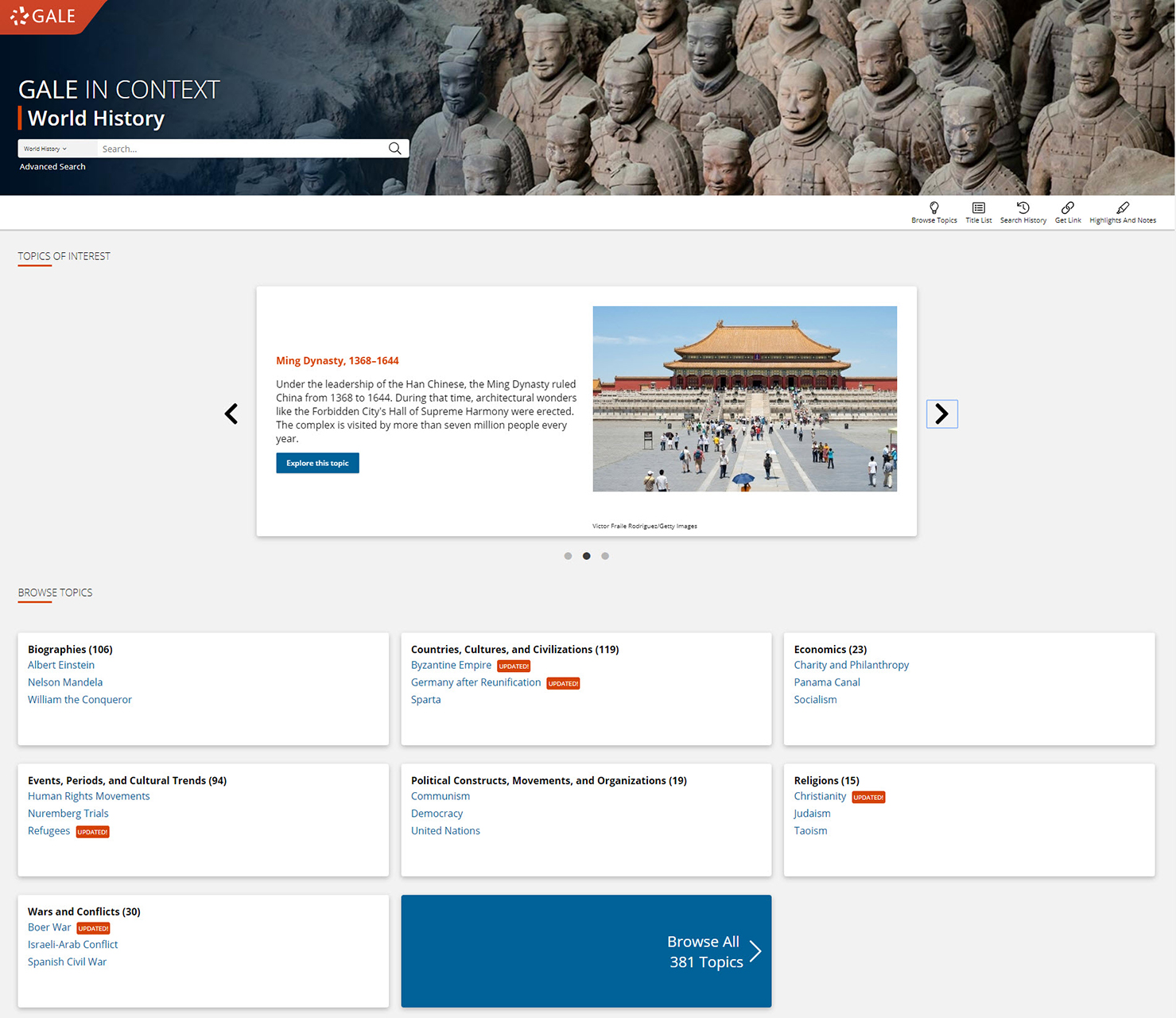Open Charity and Philanthropy topic

pyautogui.click(x=851, y=665)
